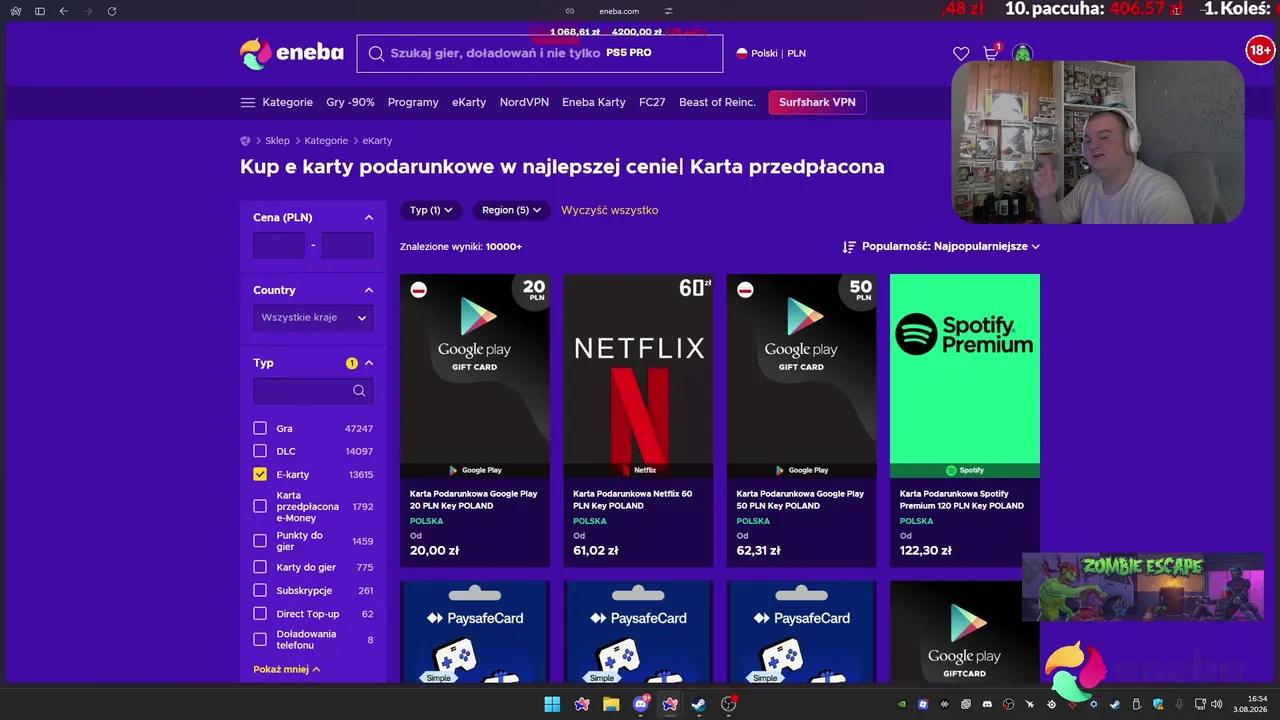Open the user profile avatar
The height and width of the screenshot is (720, 1280).
(x=1022, y=54)
